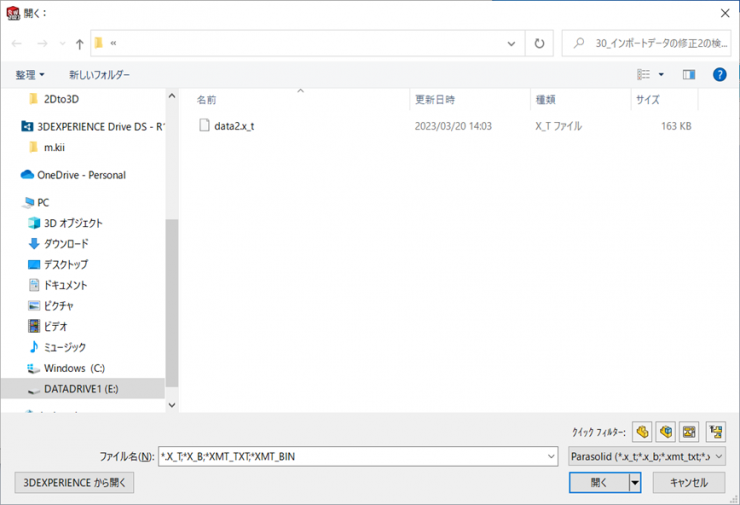Toggle the assemblies quick filter icon
740x505 pixels.
666,432
